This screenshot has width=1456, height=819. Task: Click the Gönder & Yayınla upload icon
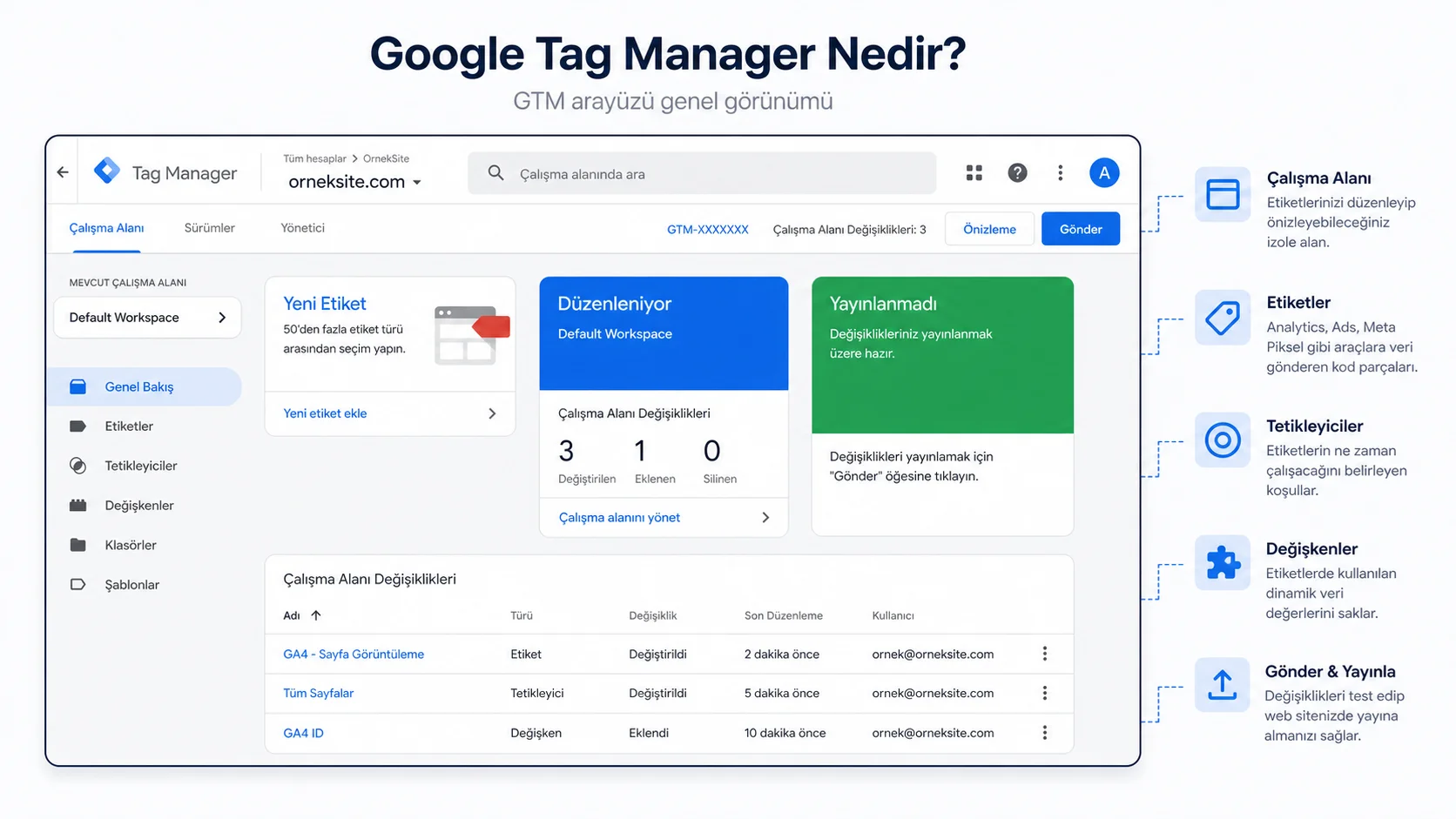[1223, 685]
